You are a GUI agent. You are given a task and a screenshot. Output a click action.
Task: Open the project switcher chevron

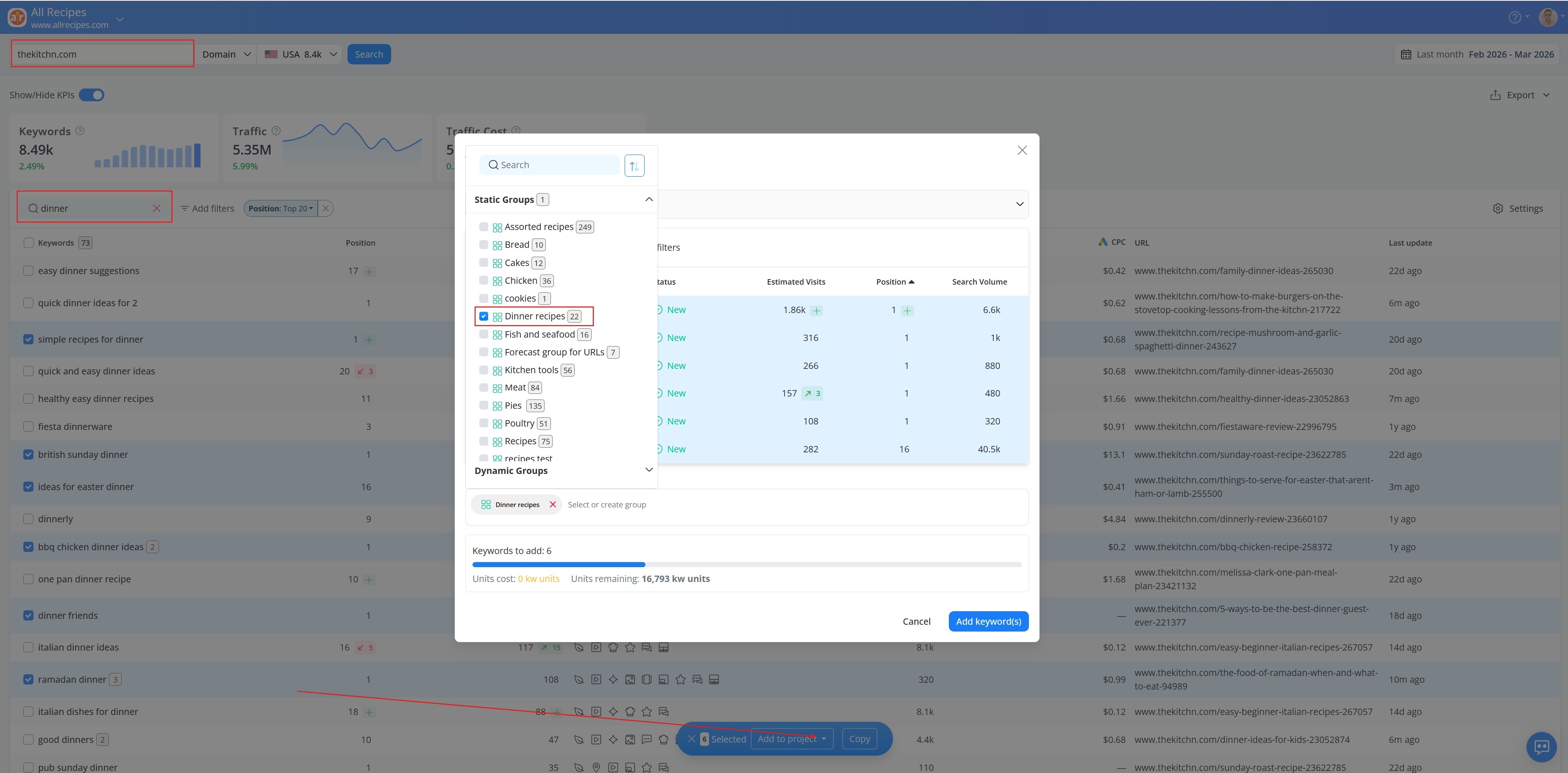[120, 19]
